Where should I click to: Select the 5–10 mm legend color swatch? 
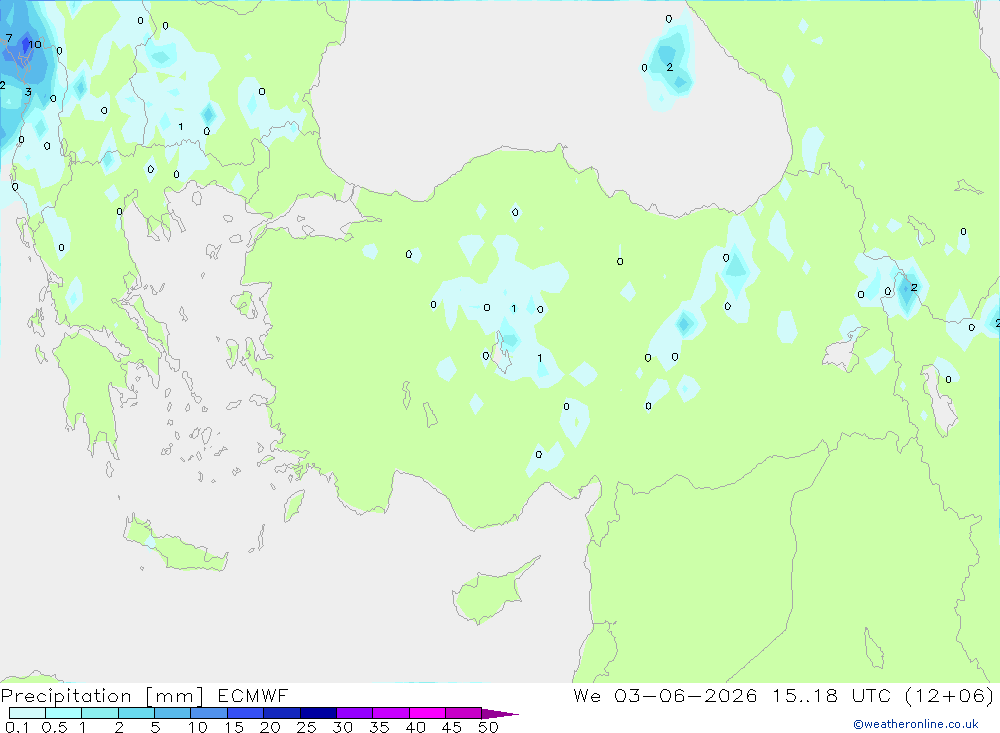pos(173,713)
